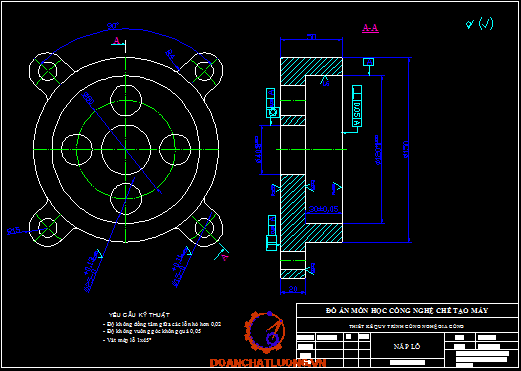521x371 pixels.
Task: Select the R4 radius dimension label
Action: 170,54
